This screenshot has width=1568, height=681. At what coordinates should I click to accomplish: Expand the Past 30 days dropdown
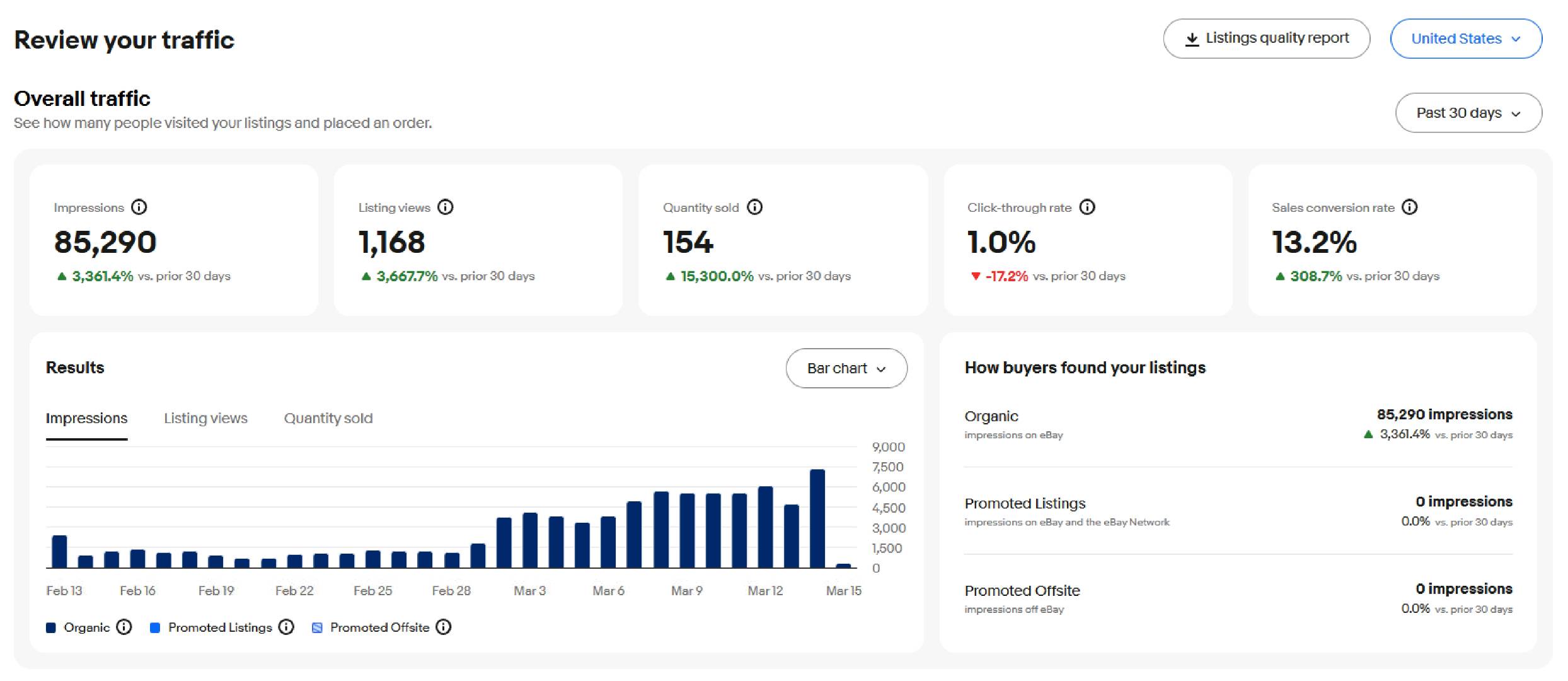1468,113
